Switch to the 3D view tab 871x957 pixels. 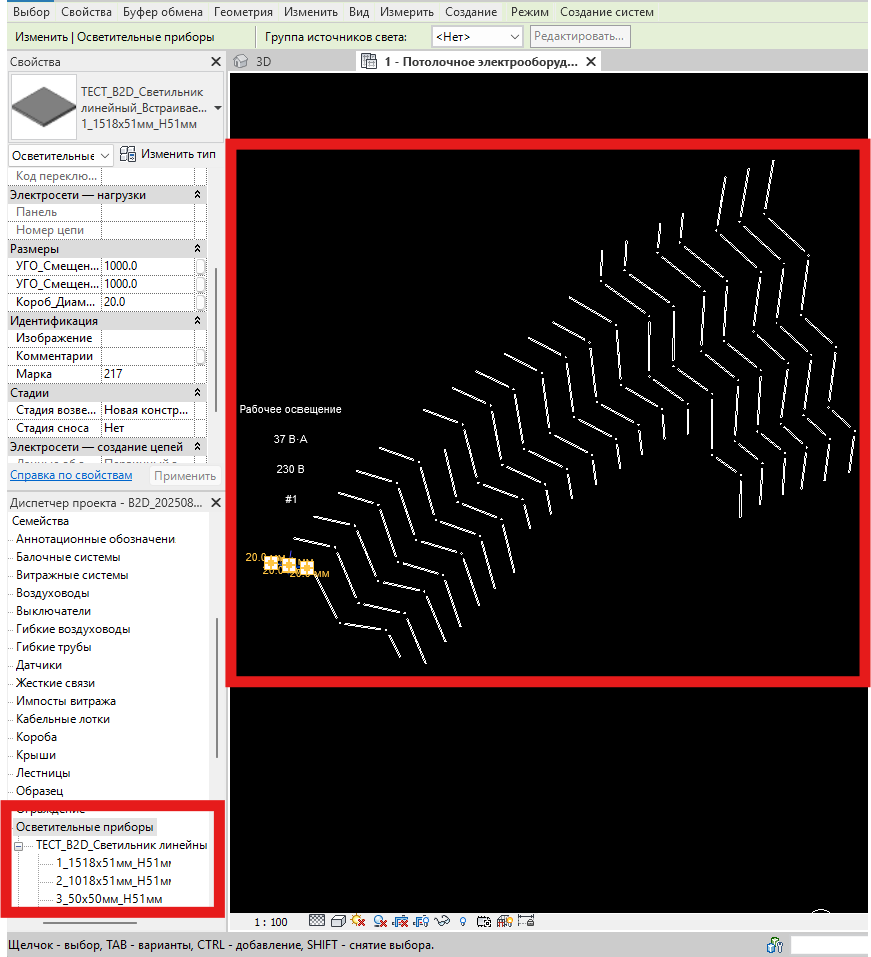263,61
